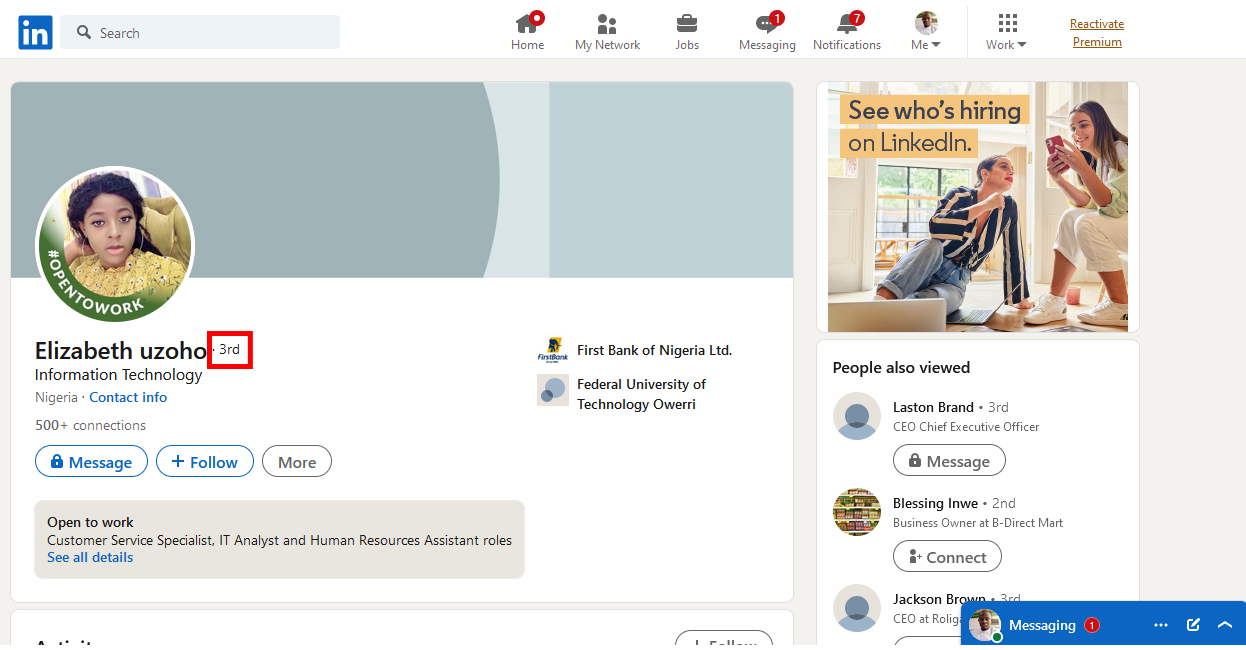Viewport: 1246px width, 650px height.
Task: Click the Information Technology headline
Action: (118, 374)
